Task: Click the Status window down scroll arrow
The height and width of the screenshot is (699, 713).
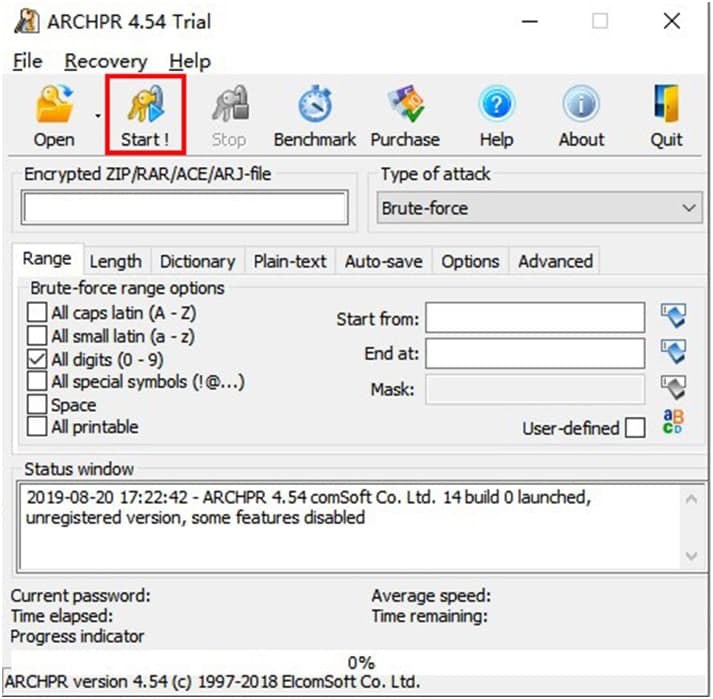Action: click(692, 556)
